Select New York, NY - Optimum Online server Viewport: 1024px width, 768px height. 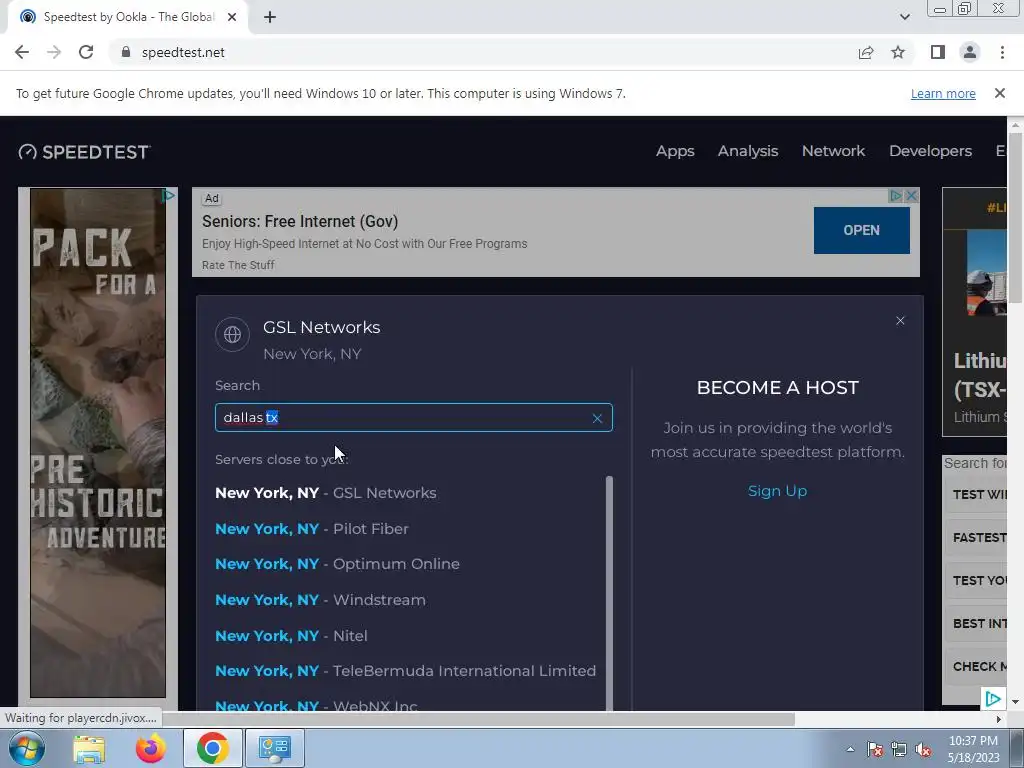coord(337,564)
